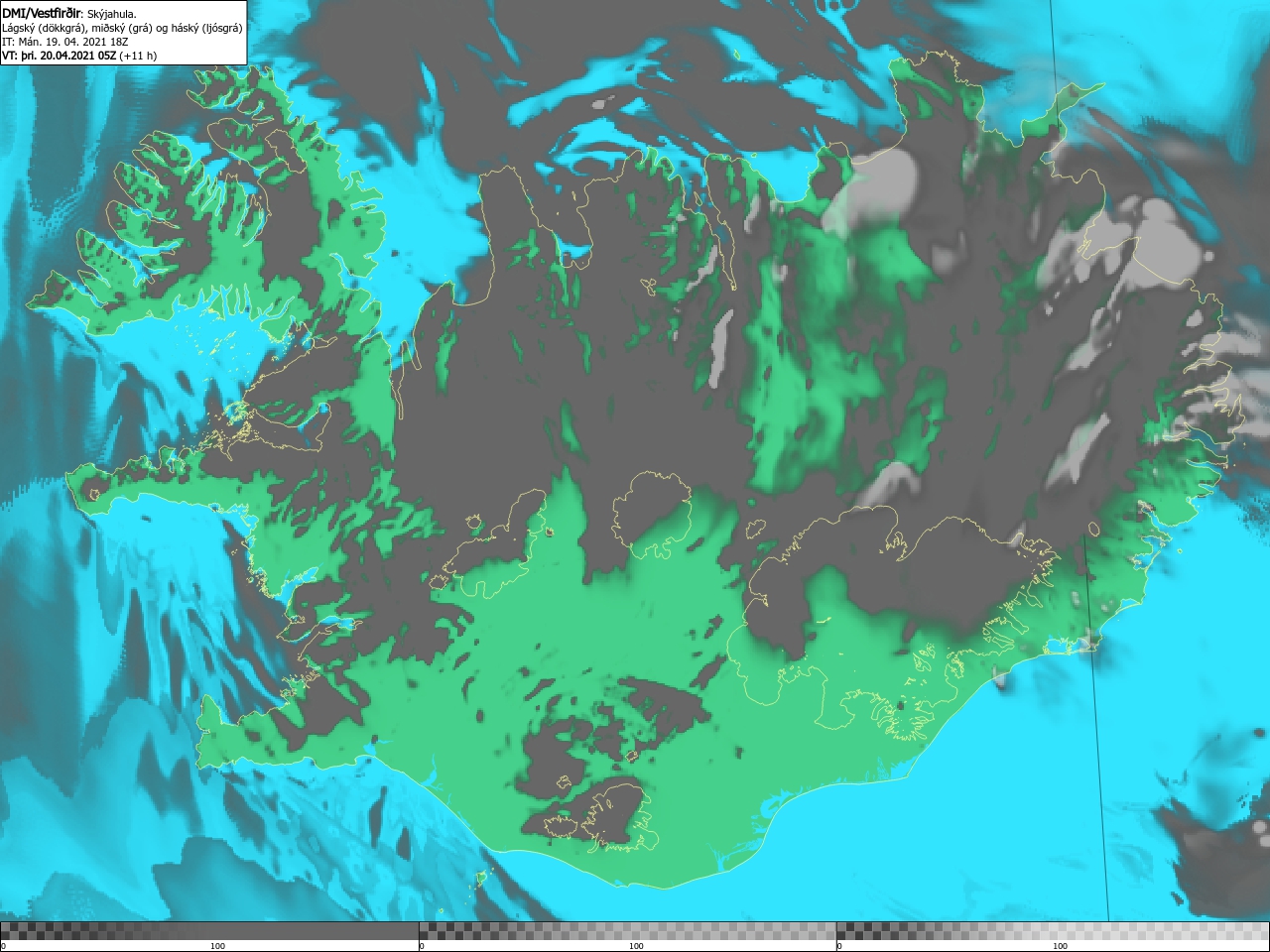1270x952 pixels.
Task: Click the '100' label under the medium gray scale
Action: click(x=636, y=946)
